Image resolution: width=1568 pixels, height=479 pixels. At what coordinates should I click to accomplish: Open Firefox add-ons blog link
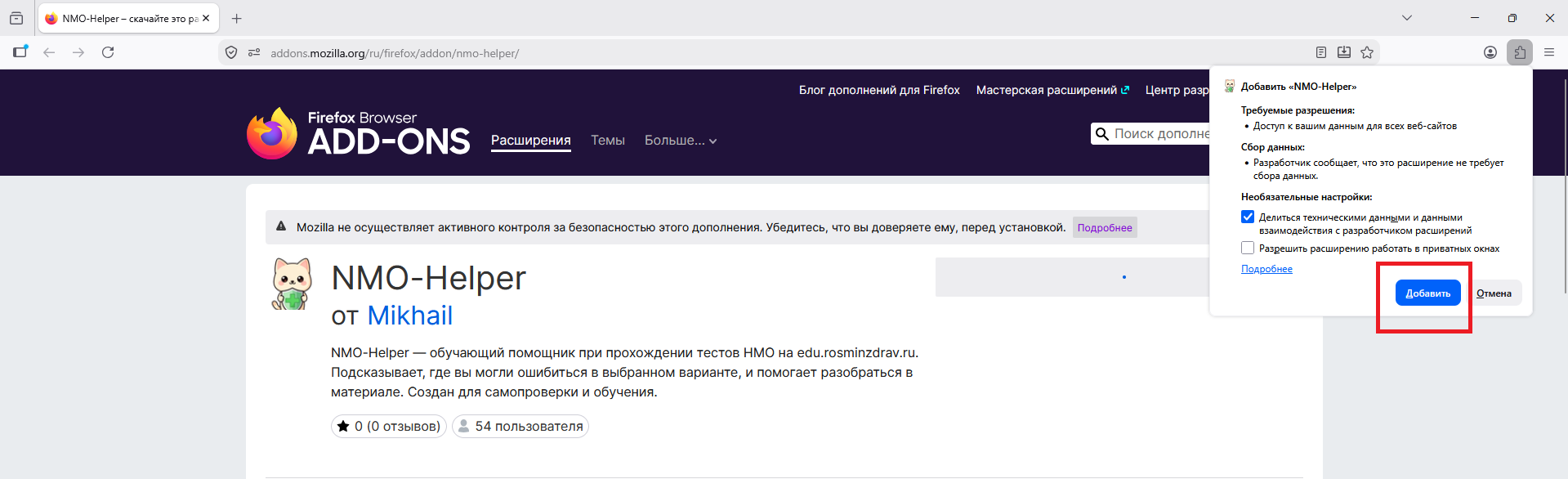pos(879,90)
